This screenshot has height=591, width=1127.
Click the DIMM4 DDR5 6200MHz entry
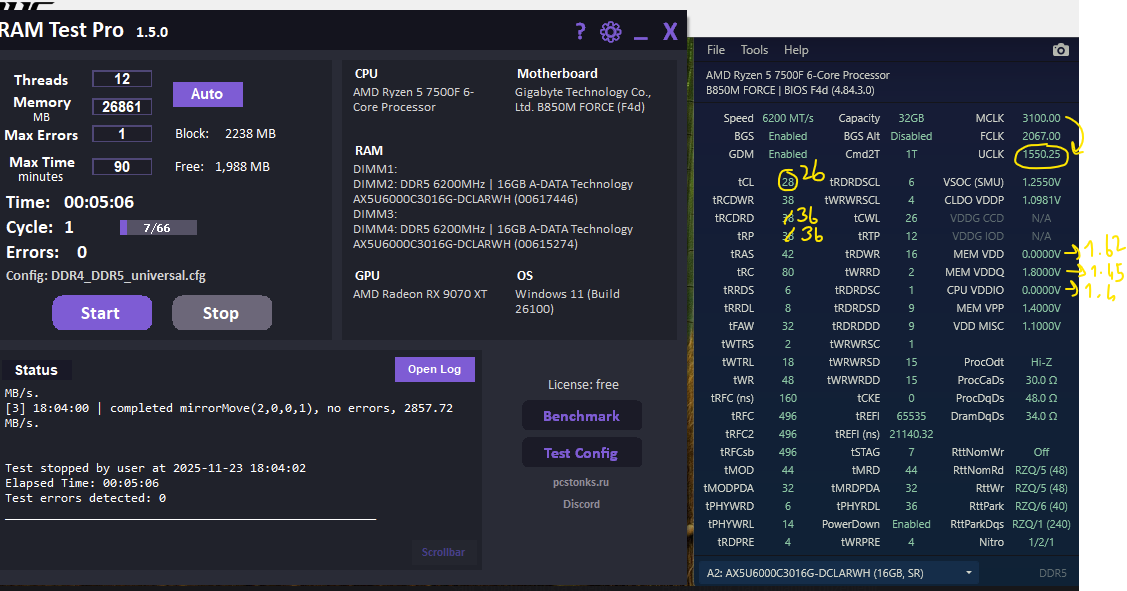pyautogui.click(x=493, y=236)
